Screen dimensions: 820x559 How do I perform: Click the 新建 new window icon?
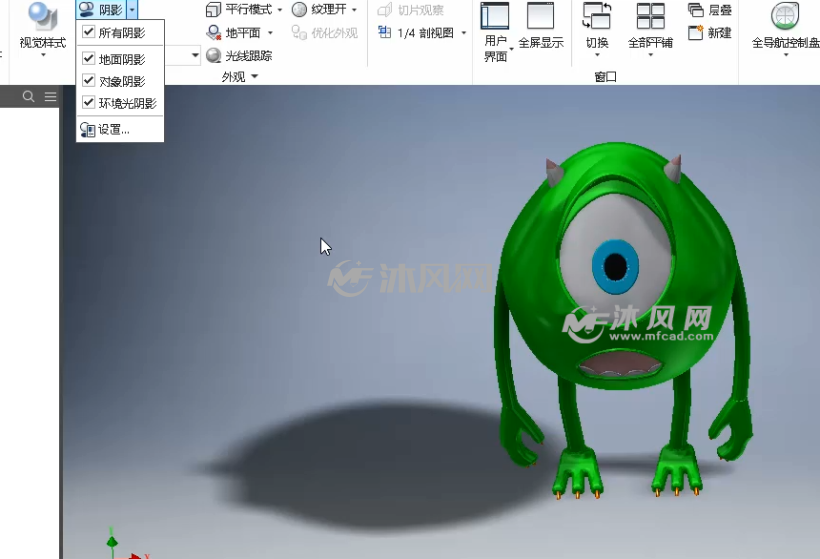click(696, 32)
